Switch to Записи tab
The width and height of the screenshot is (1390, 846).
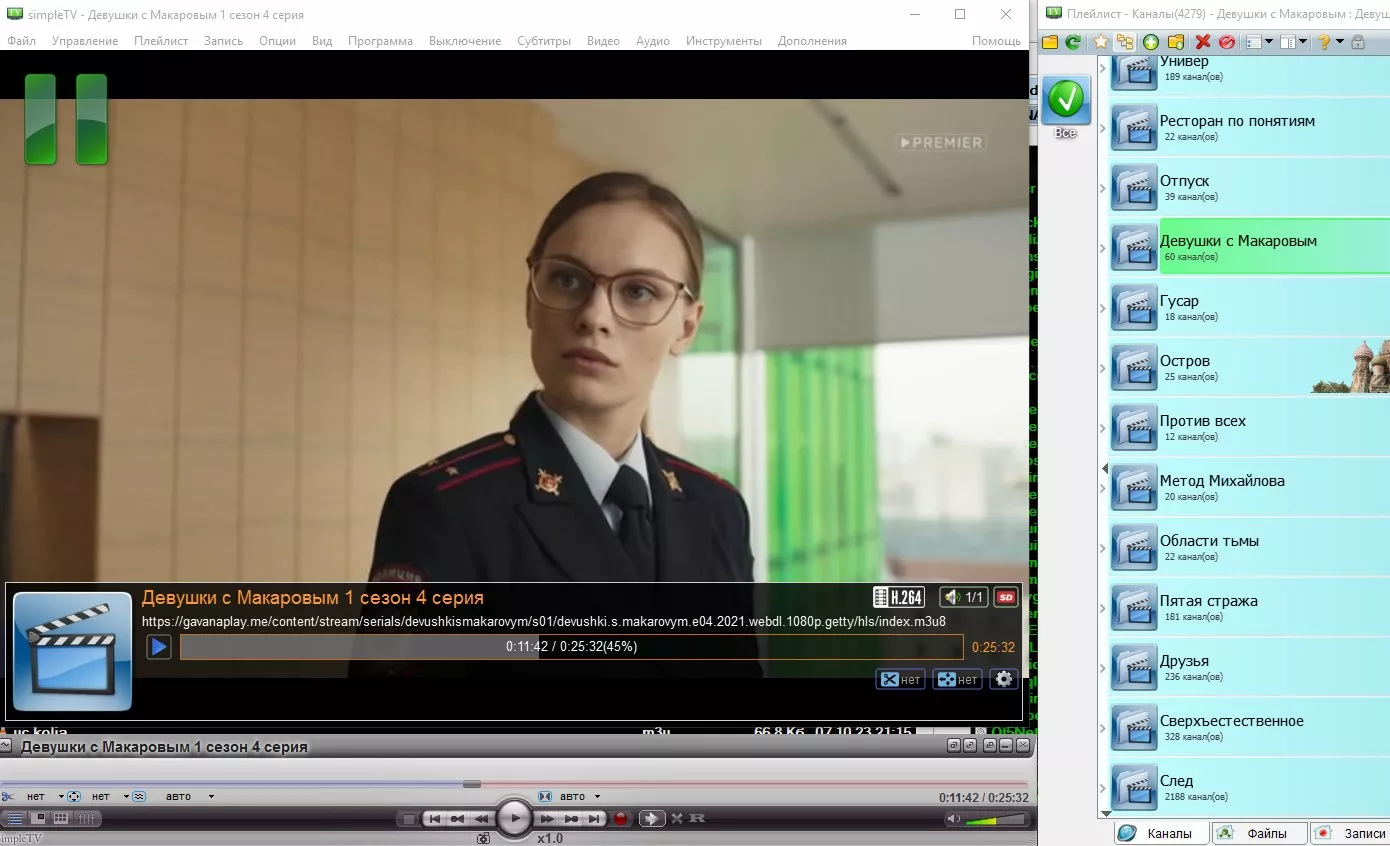(x=1351, y=833)
